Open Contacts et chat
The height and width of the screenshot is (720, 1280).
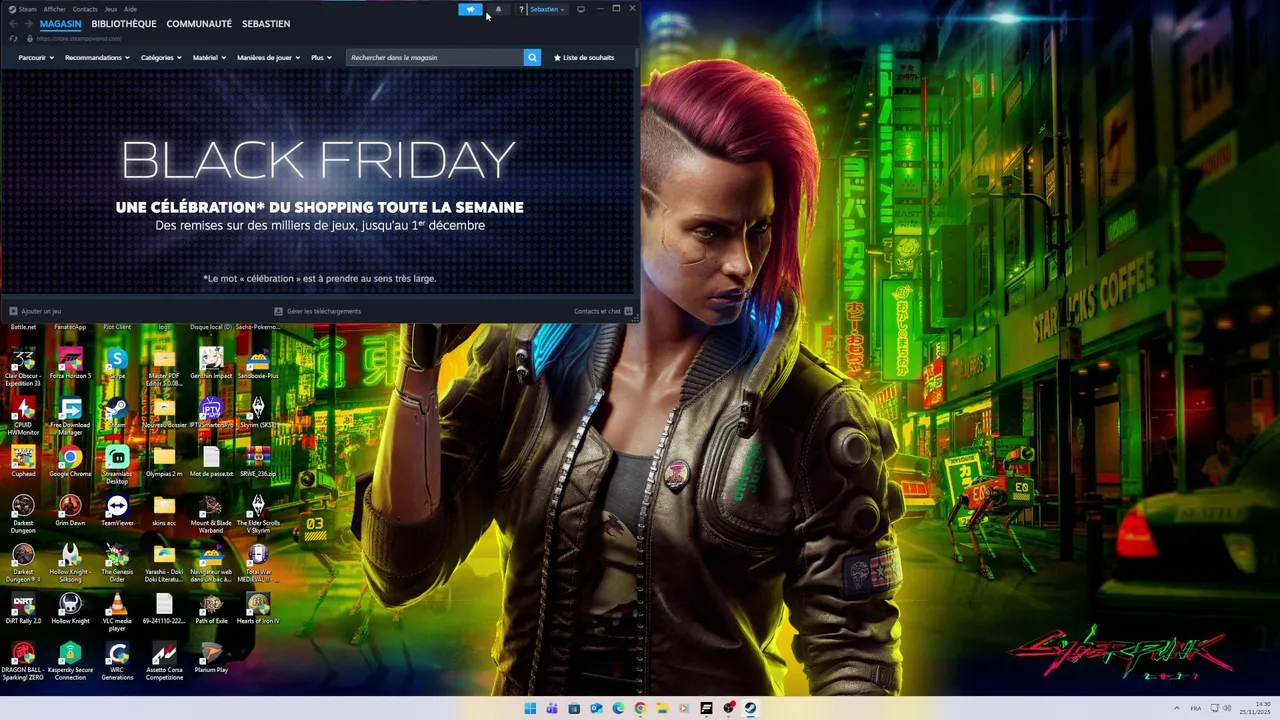pyautogui.click(x=603, y=311)
